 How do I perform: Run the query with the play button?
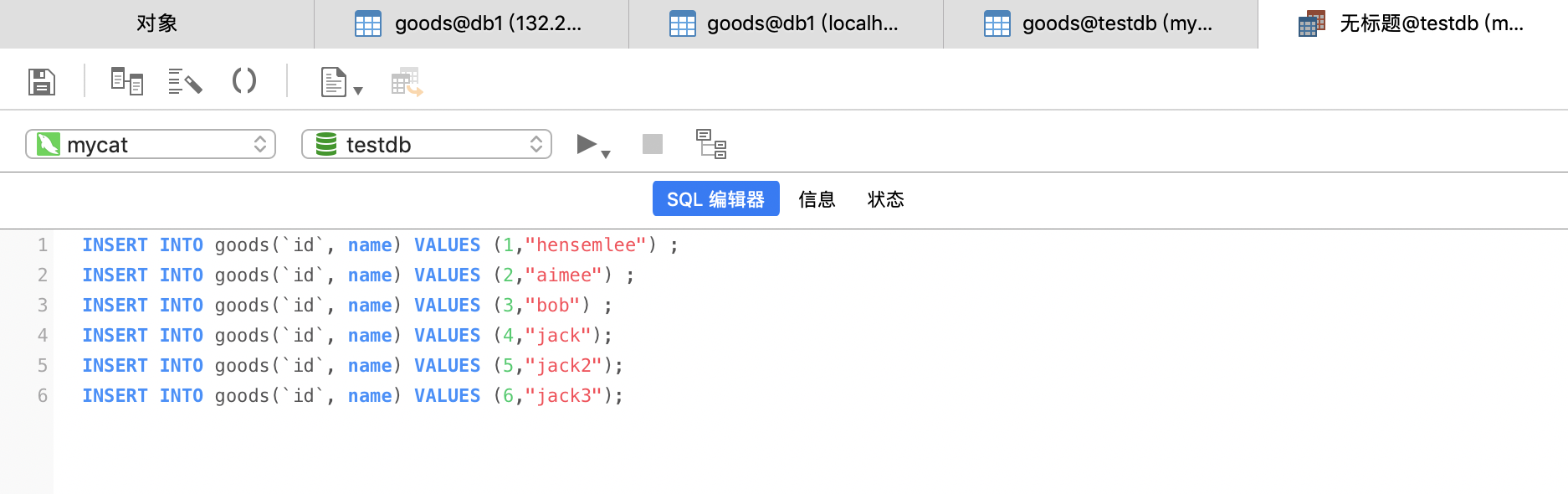pos(587,144)
